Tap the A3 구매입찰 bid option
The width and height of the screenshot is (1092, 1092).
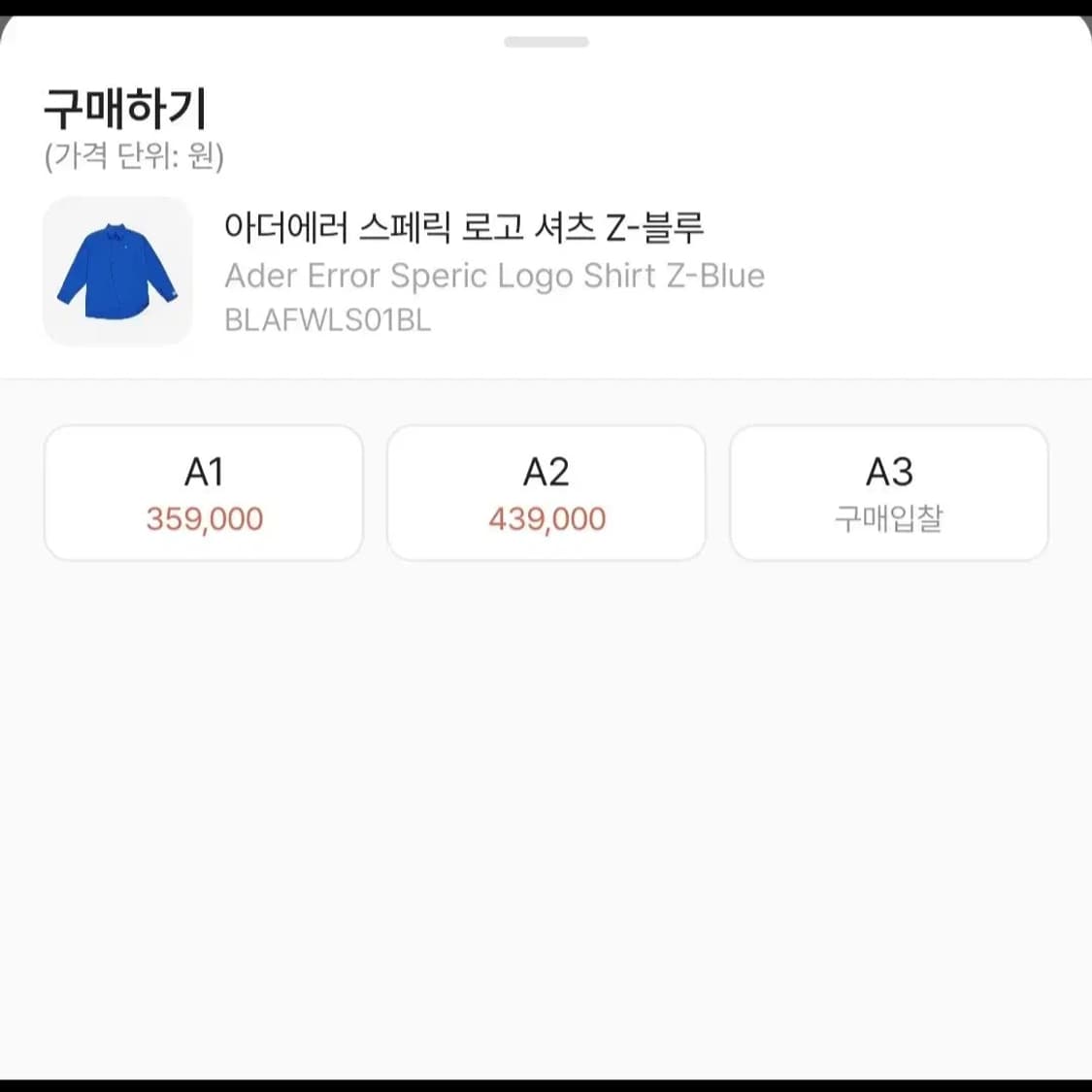(x=889, y=492)
